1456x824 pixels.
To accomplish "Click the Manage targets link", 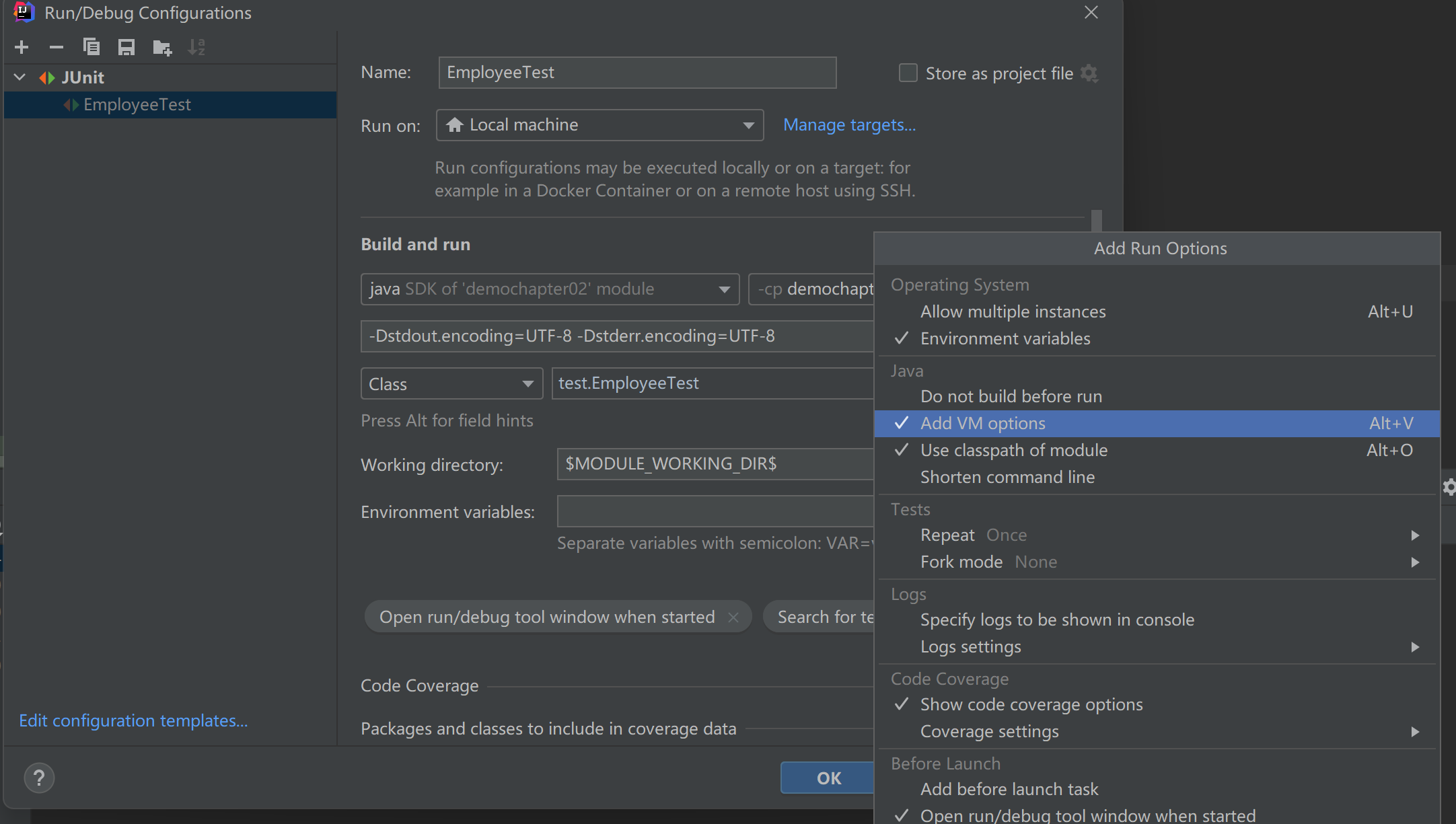I will (849, 125).
